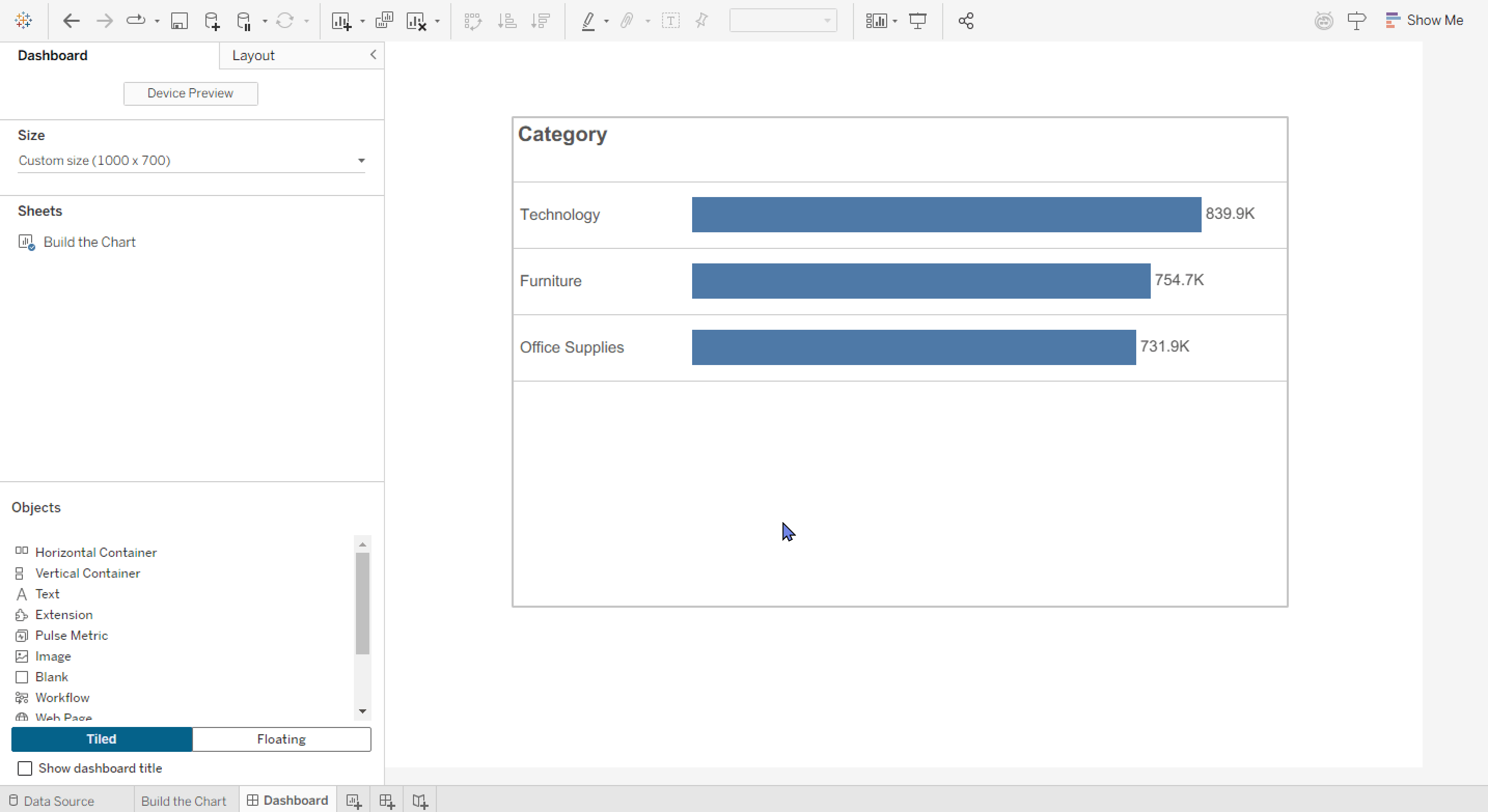Sort ascending toolbar icon
This screenshot has width=1488, height=812.
(507, 21)
